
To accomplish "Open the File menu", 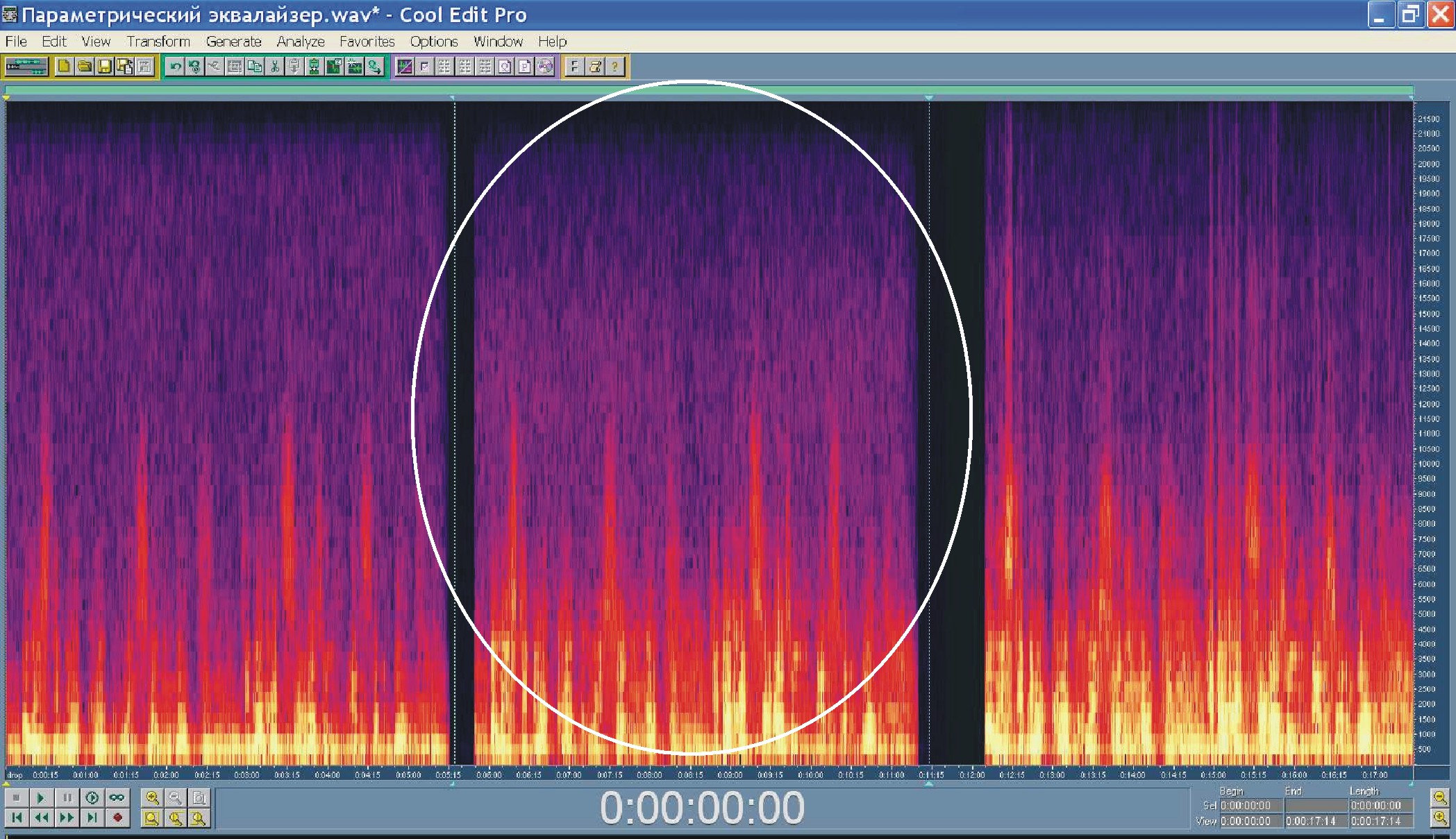I will point(16,42).
